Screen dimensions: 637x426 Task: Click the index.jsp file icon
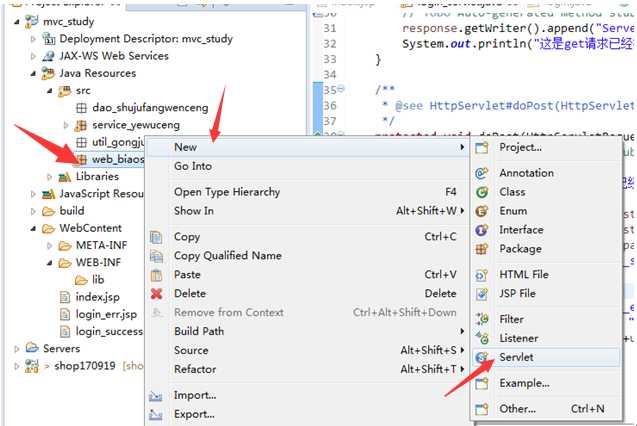(65, 297)
